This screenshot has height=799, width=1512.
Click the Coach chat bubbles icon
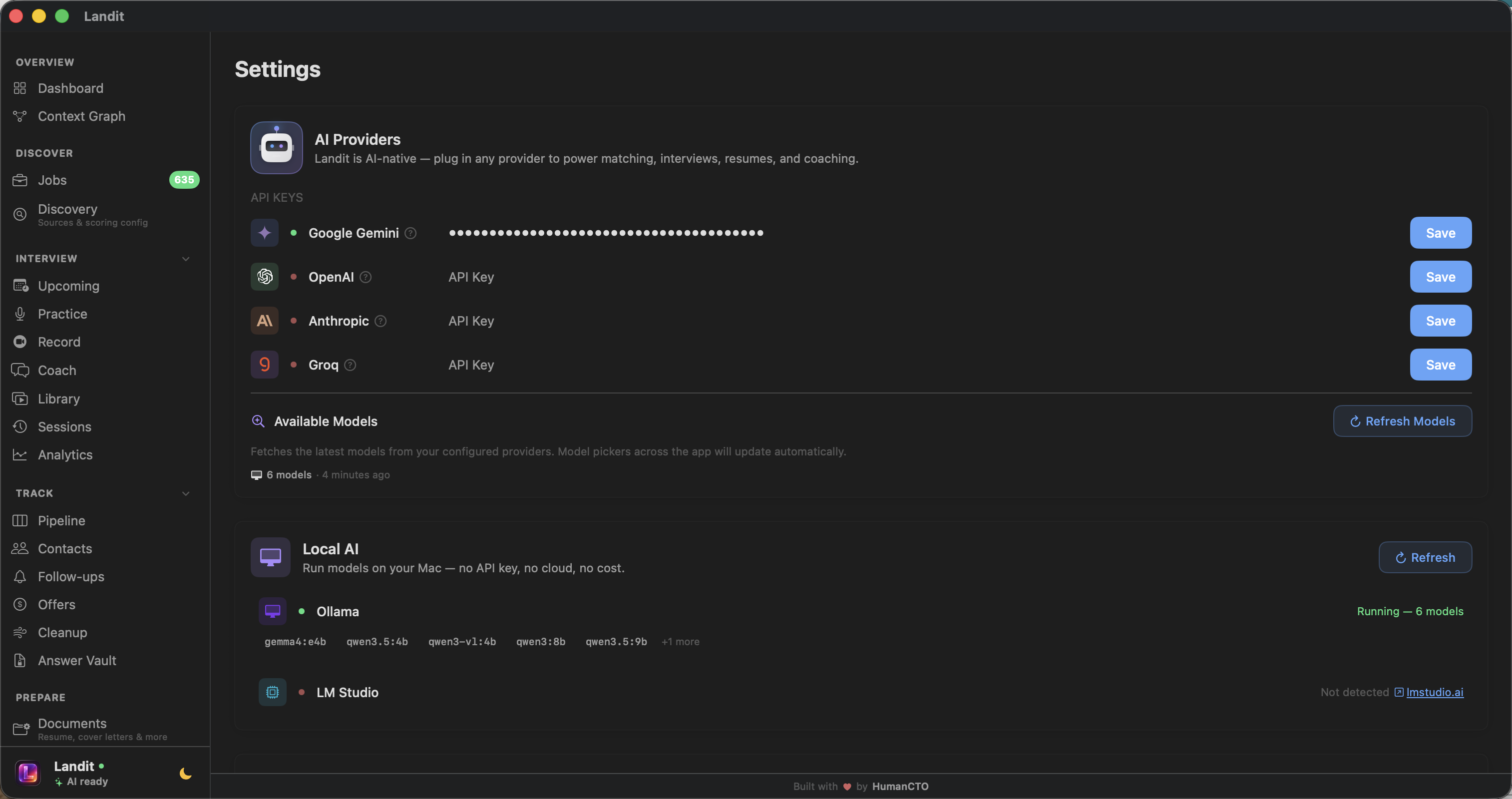point(20,371)
